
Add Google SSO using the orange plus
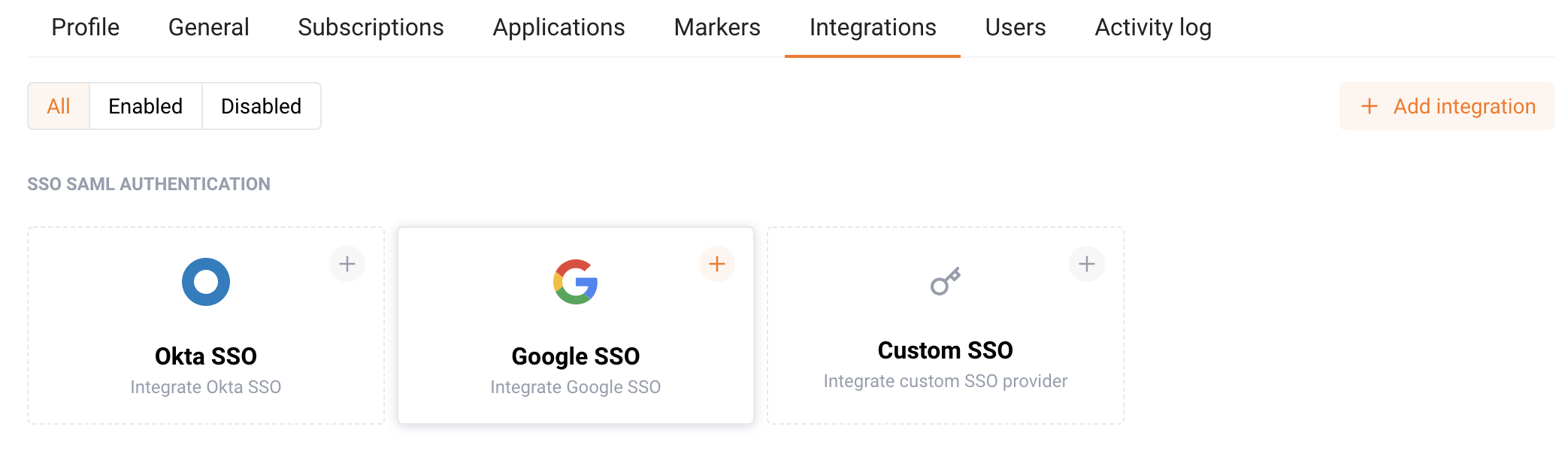(717, 264)
